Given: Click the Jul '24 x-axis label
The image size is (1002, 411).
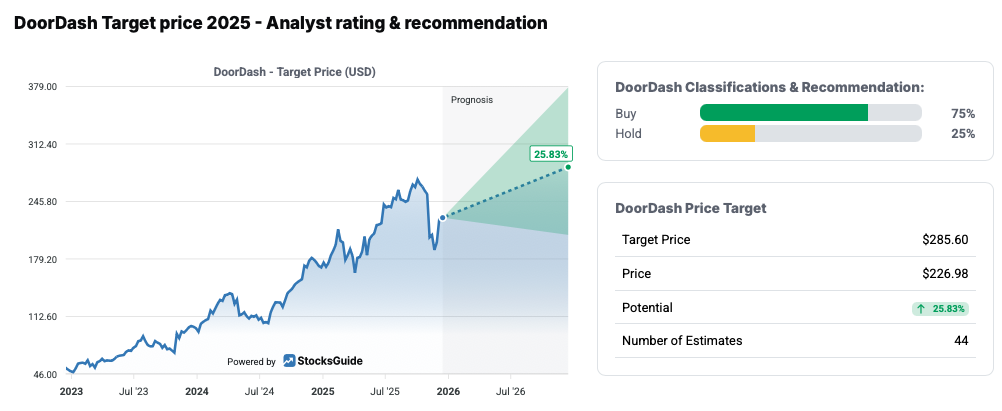Looking at the screenshot, I should coord(258,391).
